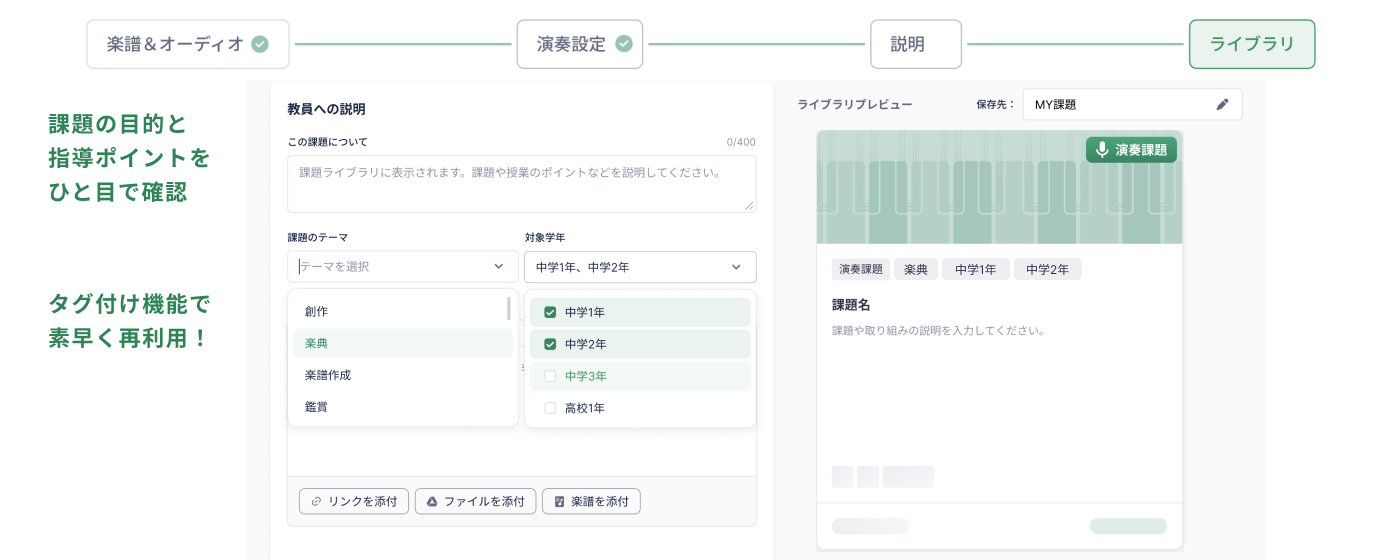Select 楽典 from theme list
1400x560 pixels.
[x=402, y=344]
